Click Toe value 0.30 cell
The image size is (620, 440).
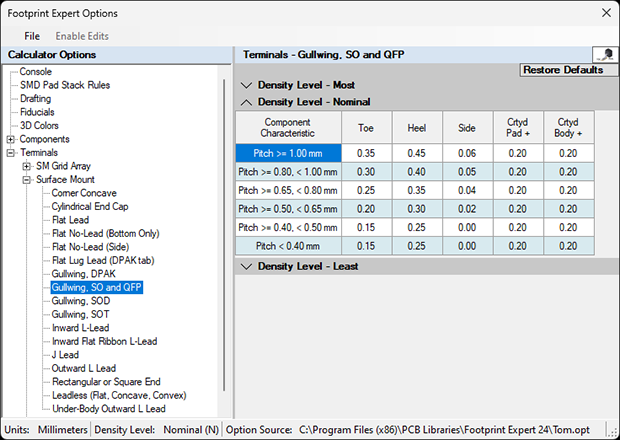click(x=366, y=172)
